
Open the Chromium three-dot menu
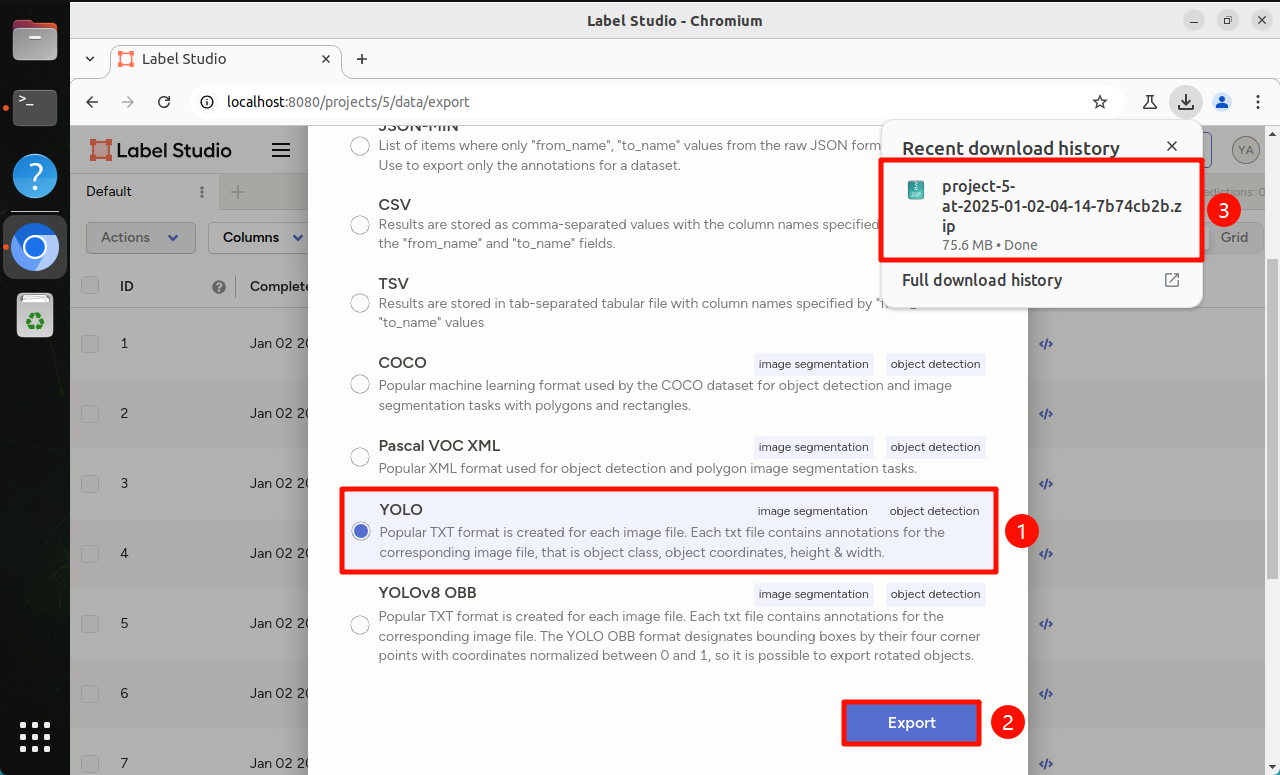1256,102
